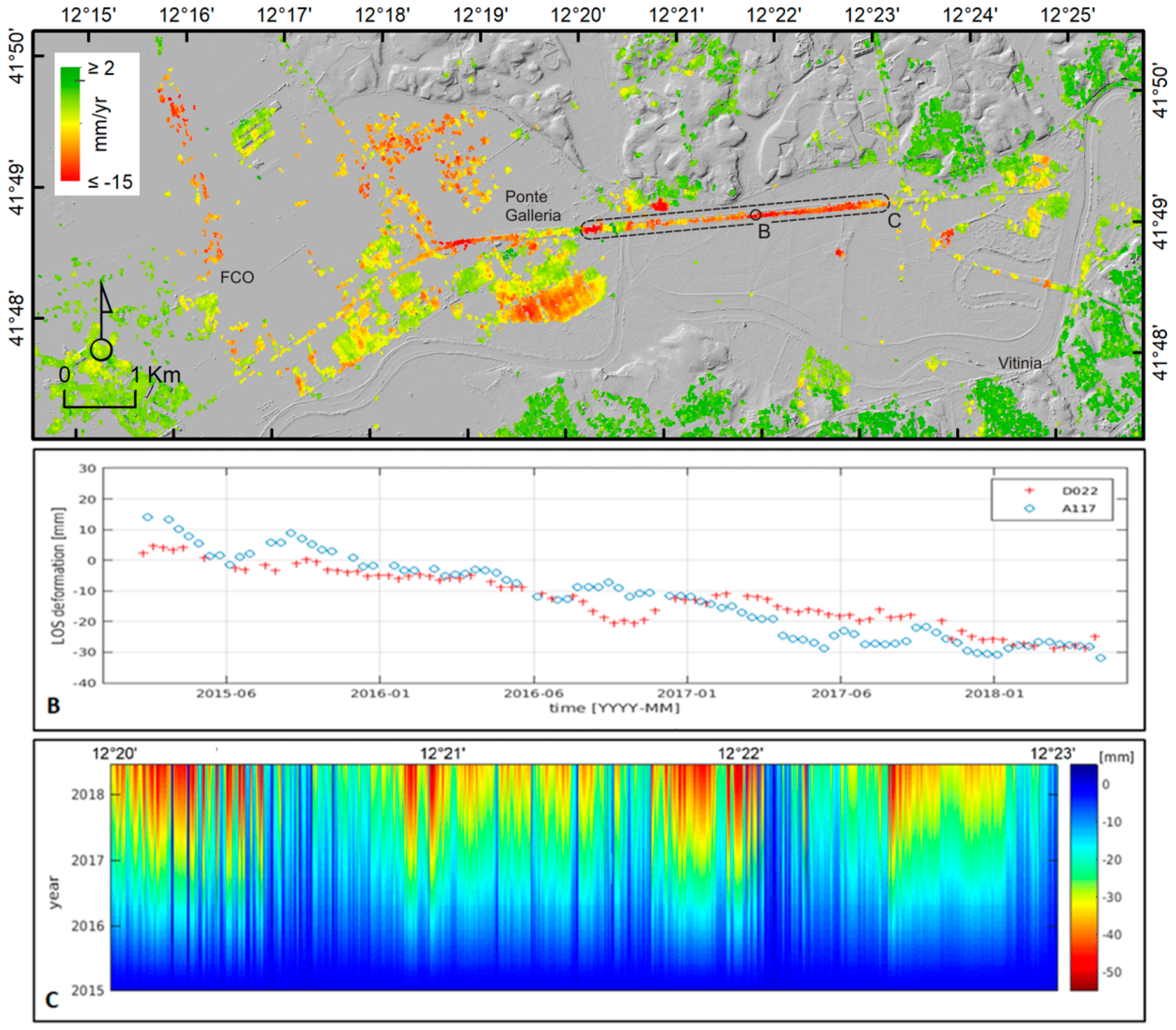Screen dimensions: 1176x1030
Task: Click the blue A117 diamond legend marker
Action: 1029,508
